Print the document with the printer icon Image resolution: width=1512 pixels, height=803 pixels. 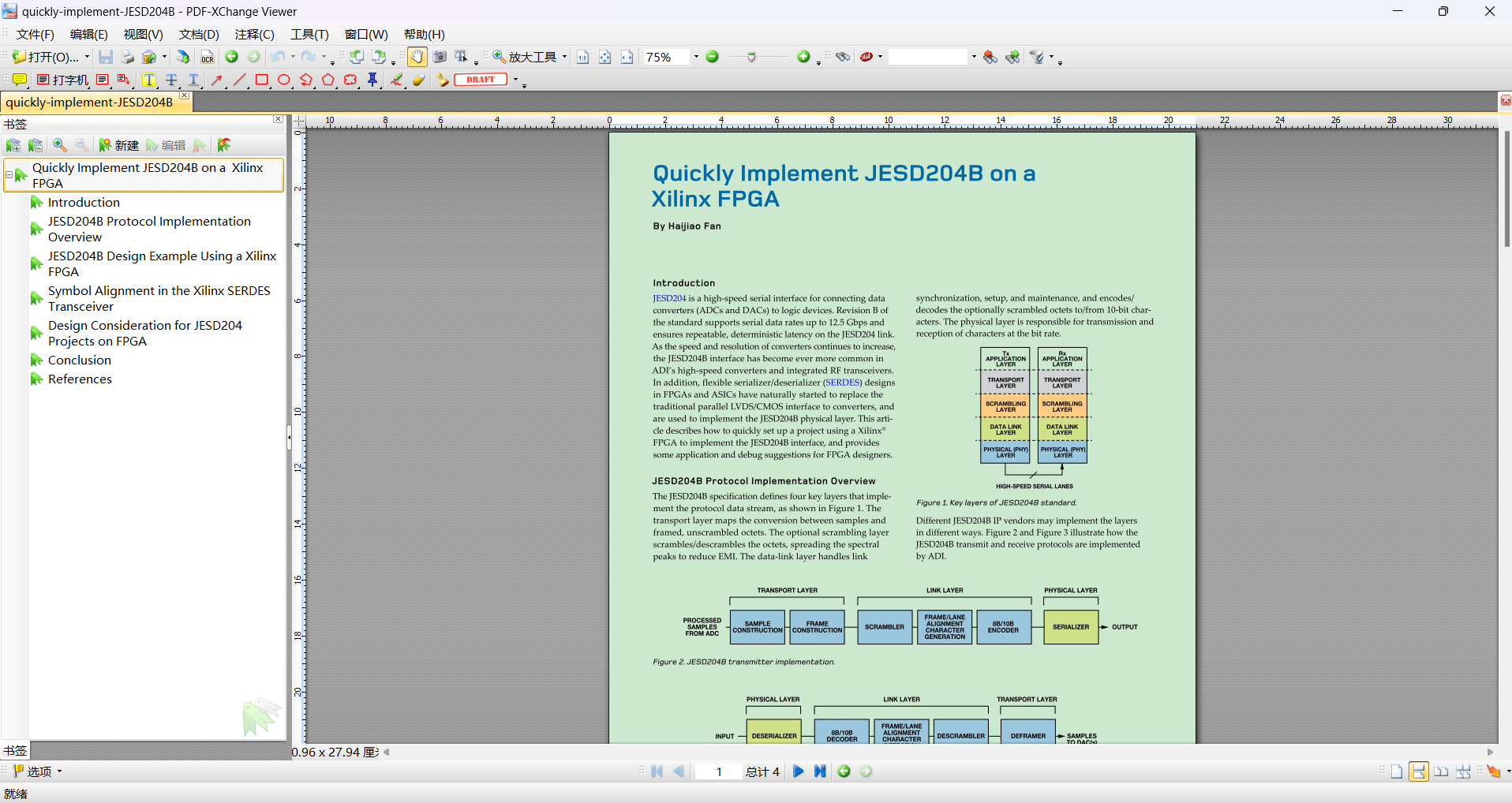pyautogui.click(x=128, y=57)
